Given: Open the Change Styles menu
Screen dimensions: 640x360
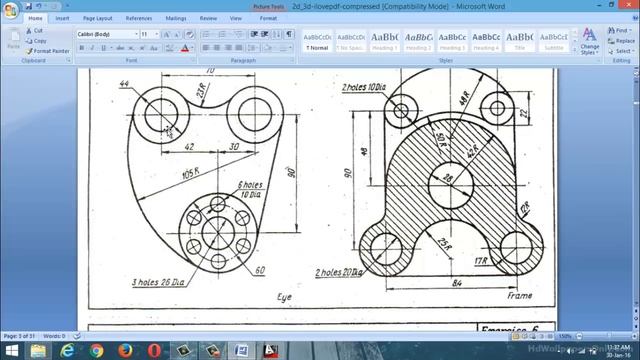Looking at the screenshot, I should 590,41.
